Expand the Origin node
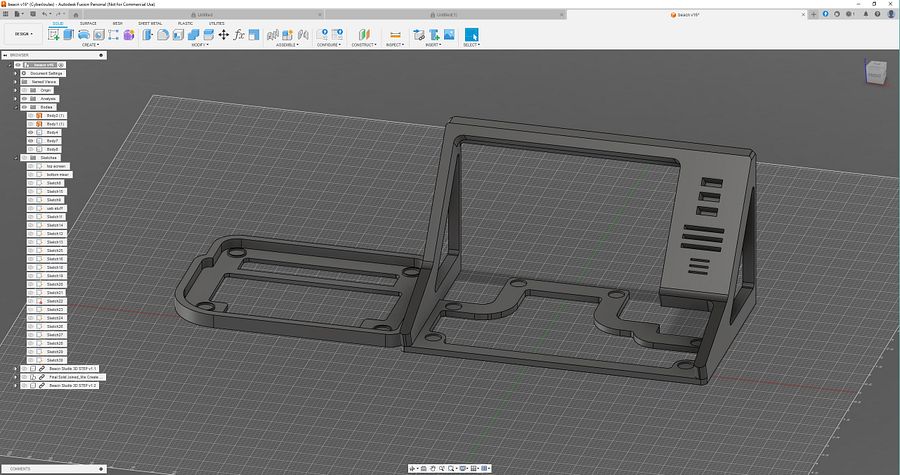Image resolution: width=900 pixels, height=475 pixels. point(16,90)
